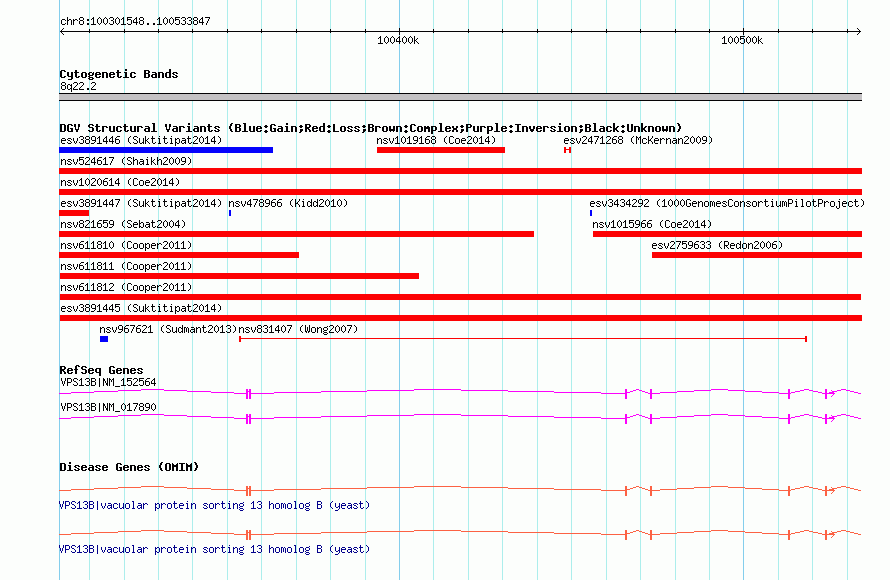Click the tiny blue esv3434292 marker
The image size is (890, 580).
591,213
